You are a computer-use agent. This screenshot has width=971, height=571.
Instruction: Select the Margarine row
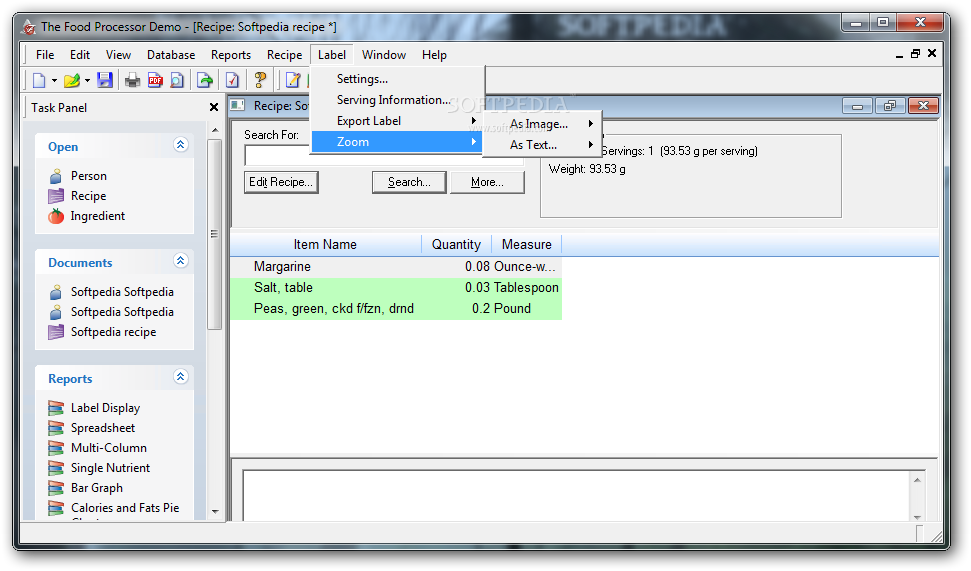(396, 267)
